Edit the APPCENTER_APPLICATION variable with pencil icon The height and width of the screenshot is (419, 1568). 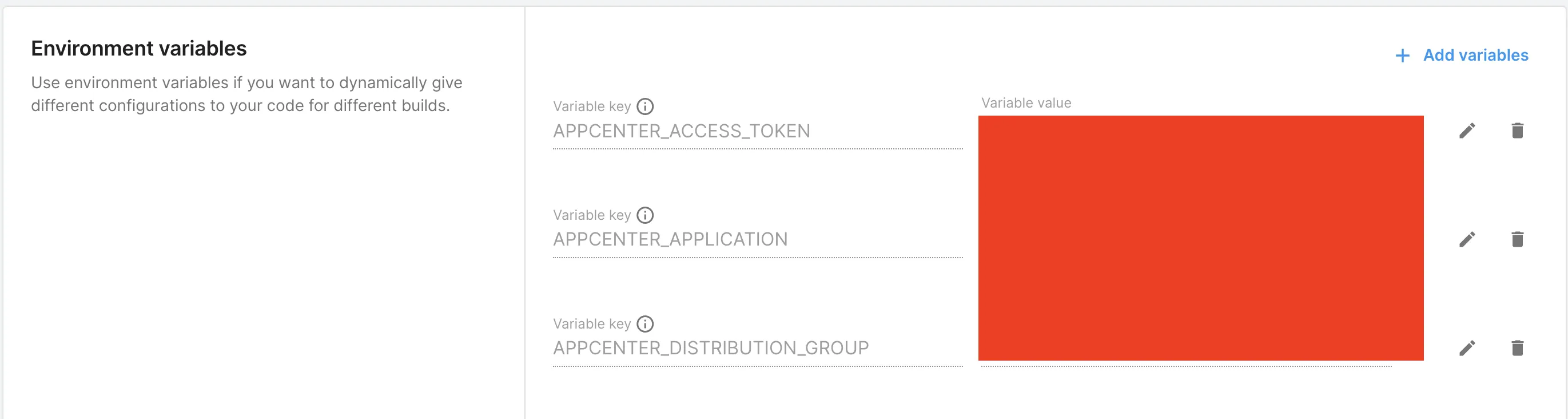1467,239
